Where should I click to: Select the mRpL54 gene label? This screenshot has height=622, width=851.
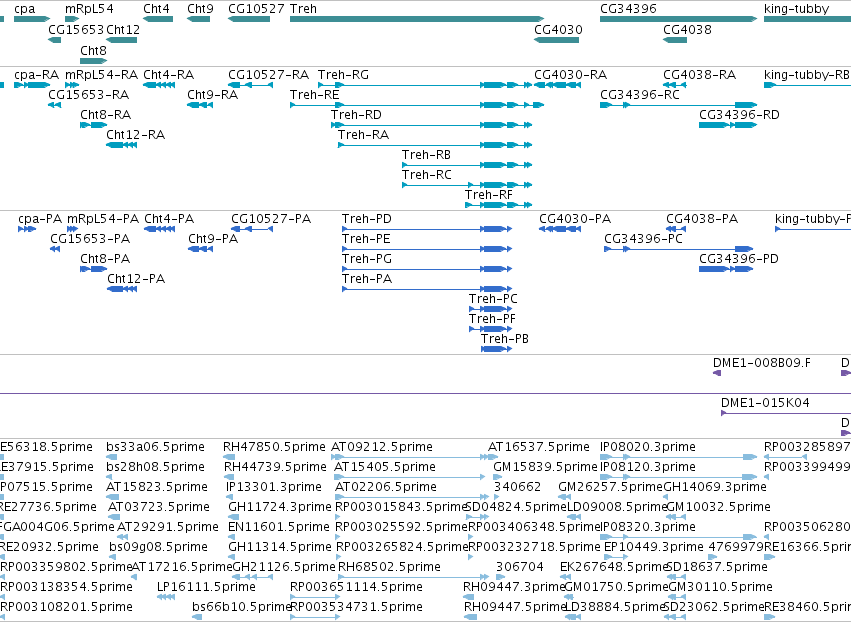coord(90,9)
